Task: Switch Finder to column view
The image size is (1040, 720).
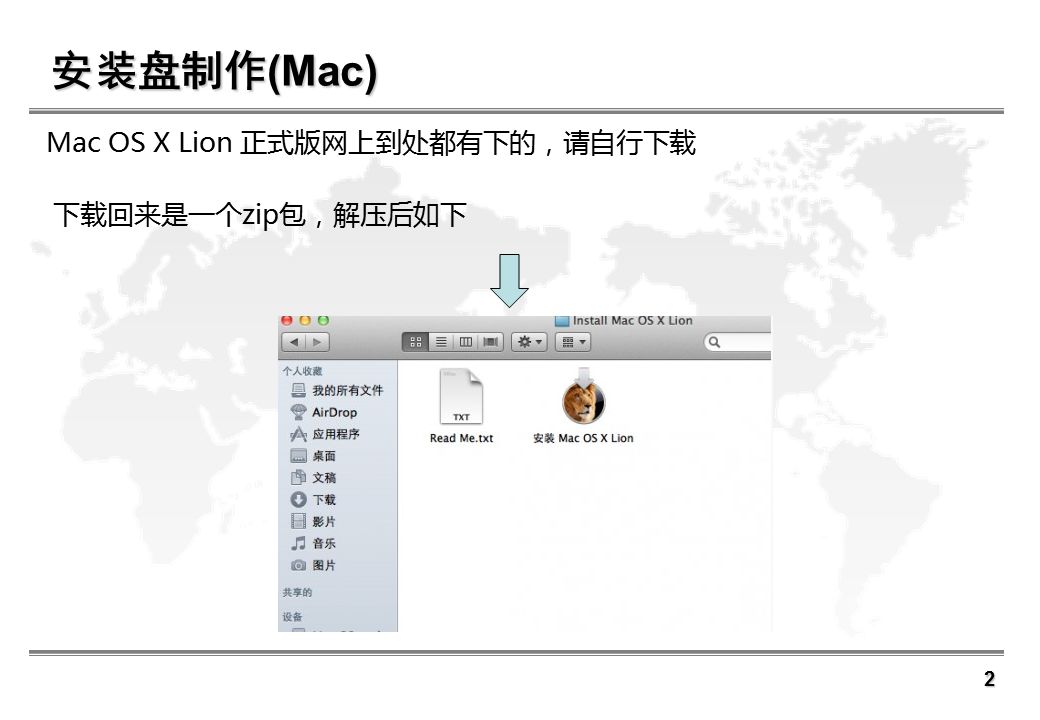Action: tap(466, 342)
